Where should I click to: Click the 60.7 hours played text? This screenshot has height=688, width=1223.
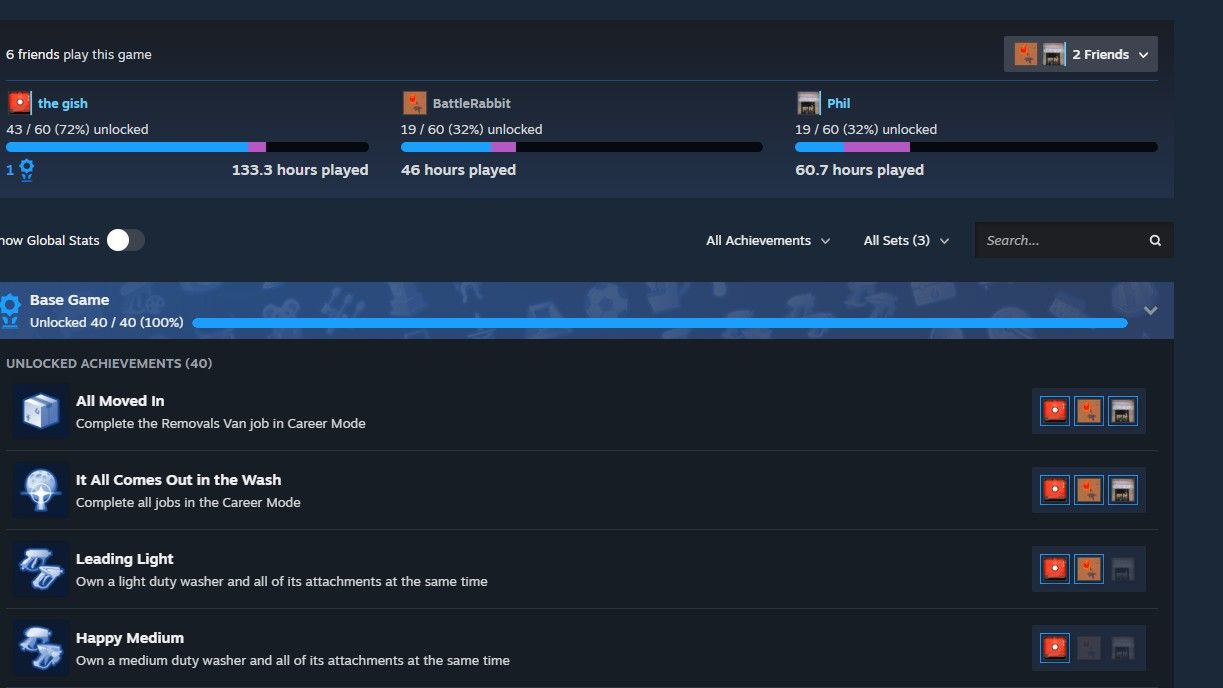(x=860, y=170)
